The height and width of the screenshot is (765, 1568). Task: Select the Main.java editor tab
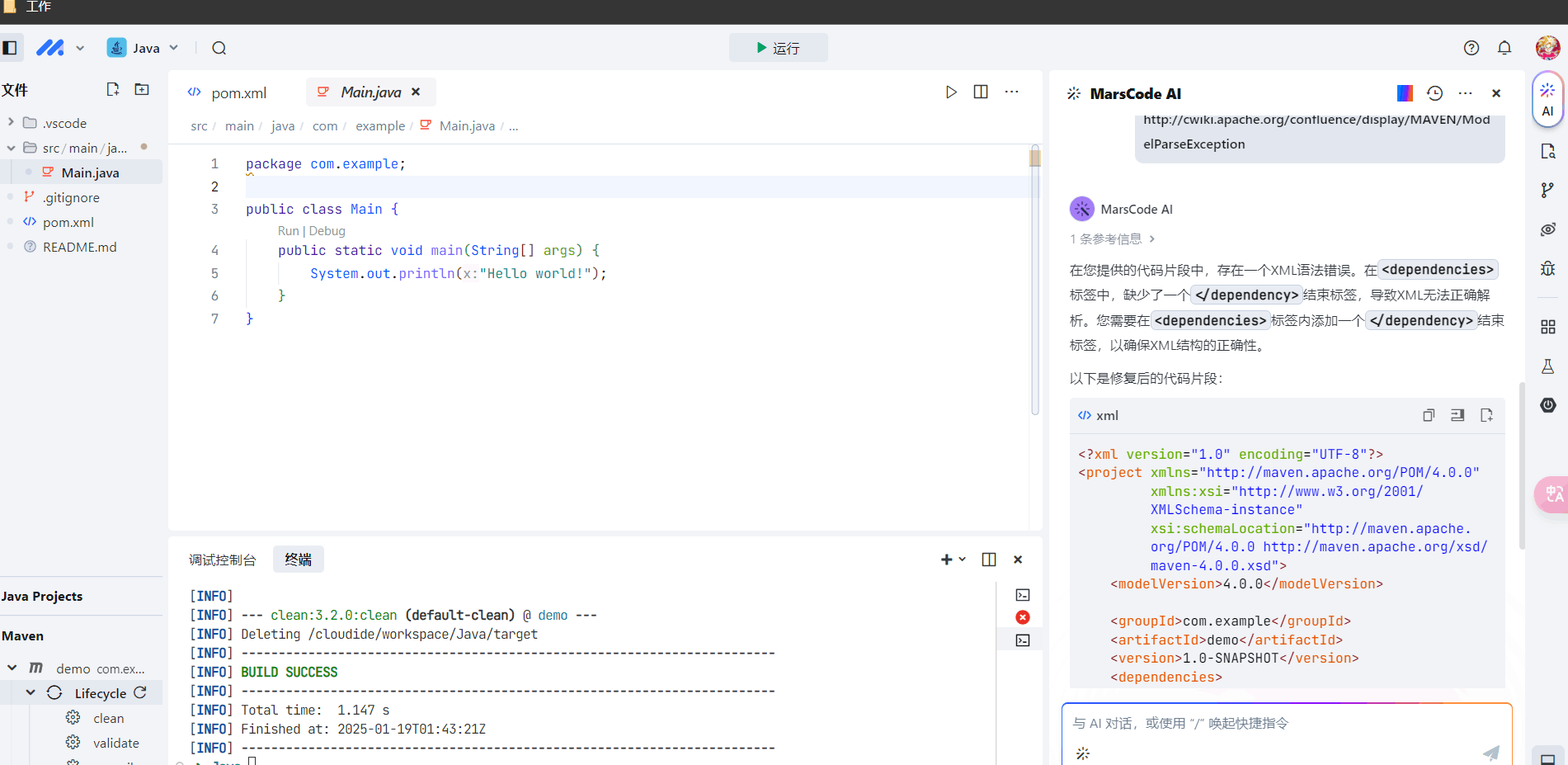tap(370, 92)
